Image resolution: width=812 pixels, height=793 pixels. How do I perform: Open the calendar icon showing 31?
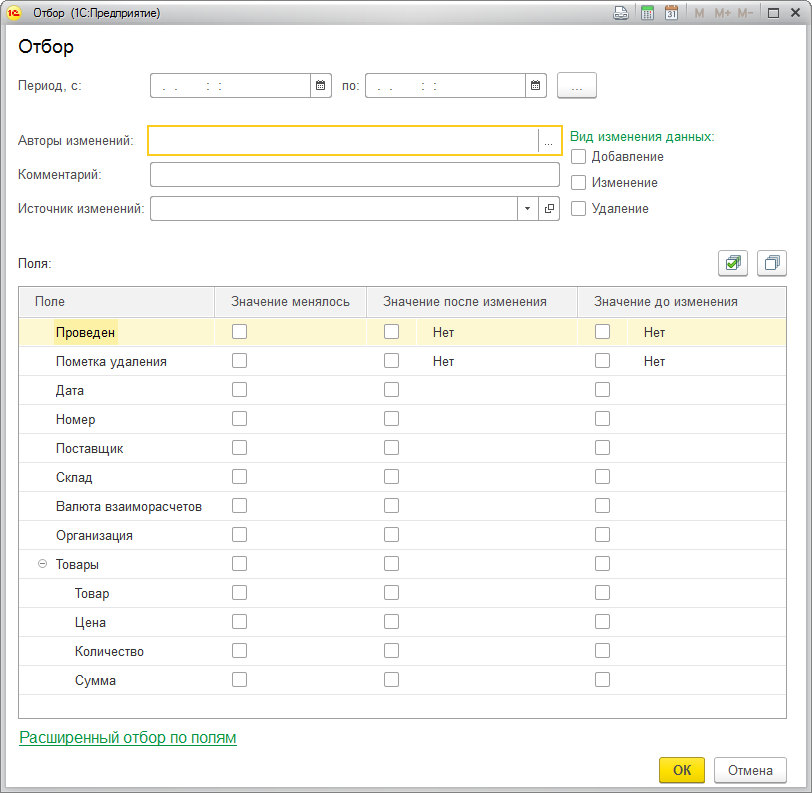coord(671,13)
